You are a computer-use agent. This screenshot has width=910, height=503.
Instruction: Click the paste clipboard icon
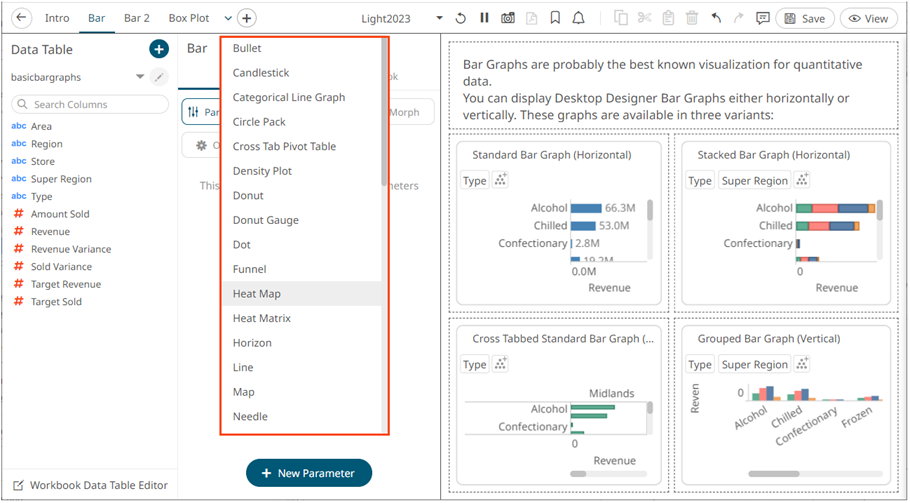[668, 18]
